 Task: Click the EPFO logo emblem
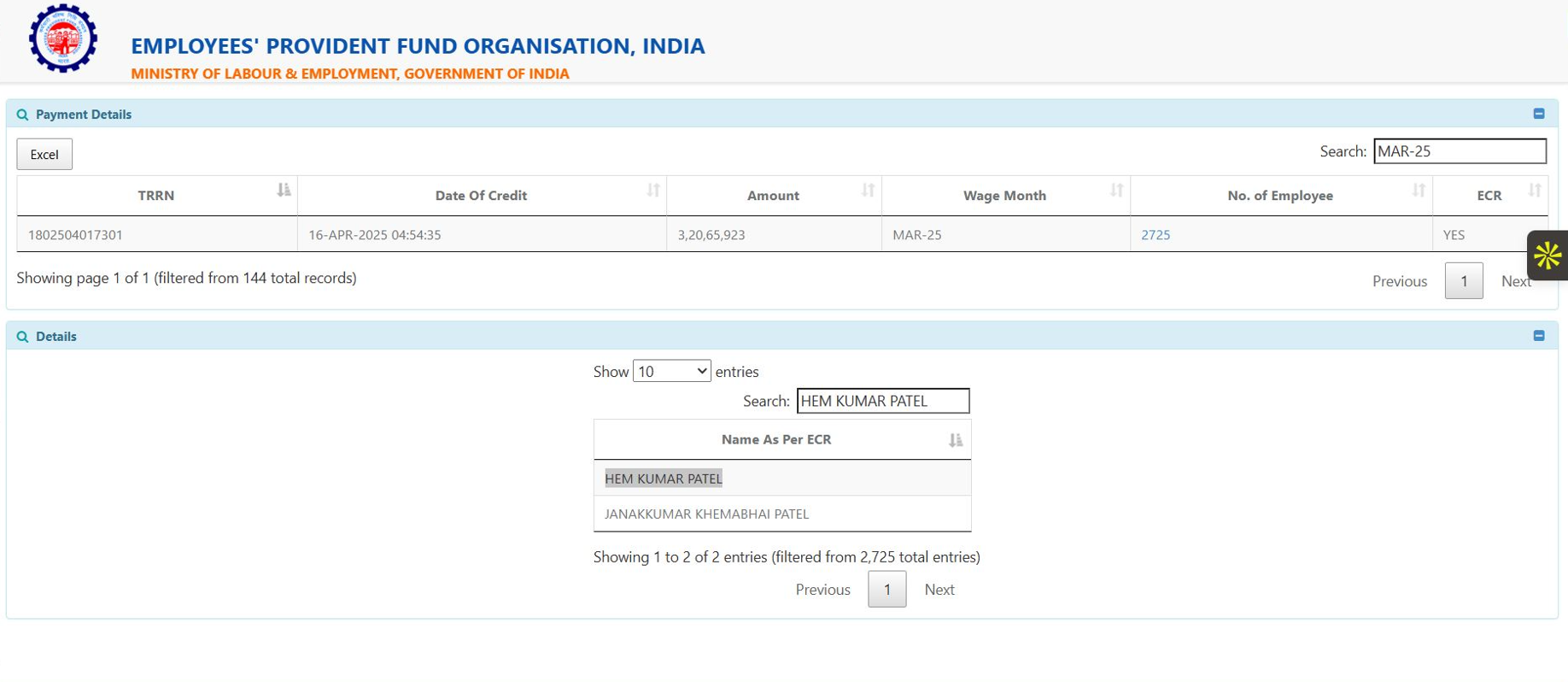tap(63, 38)
